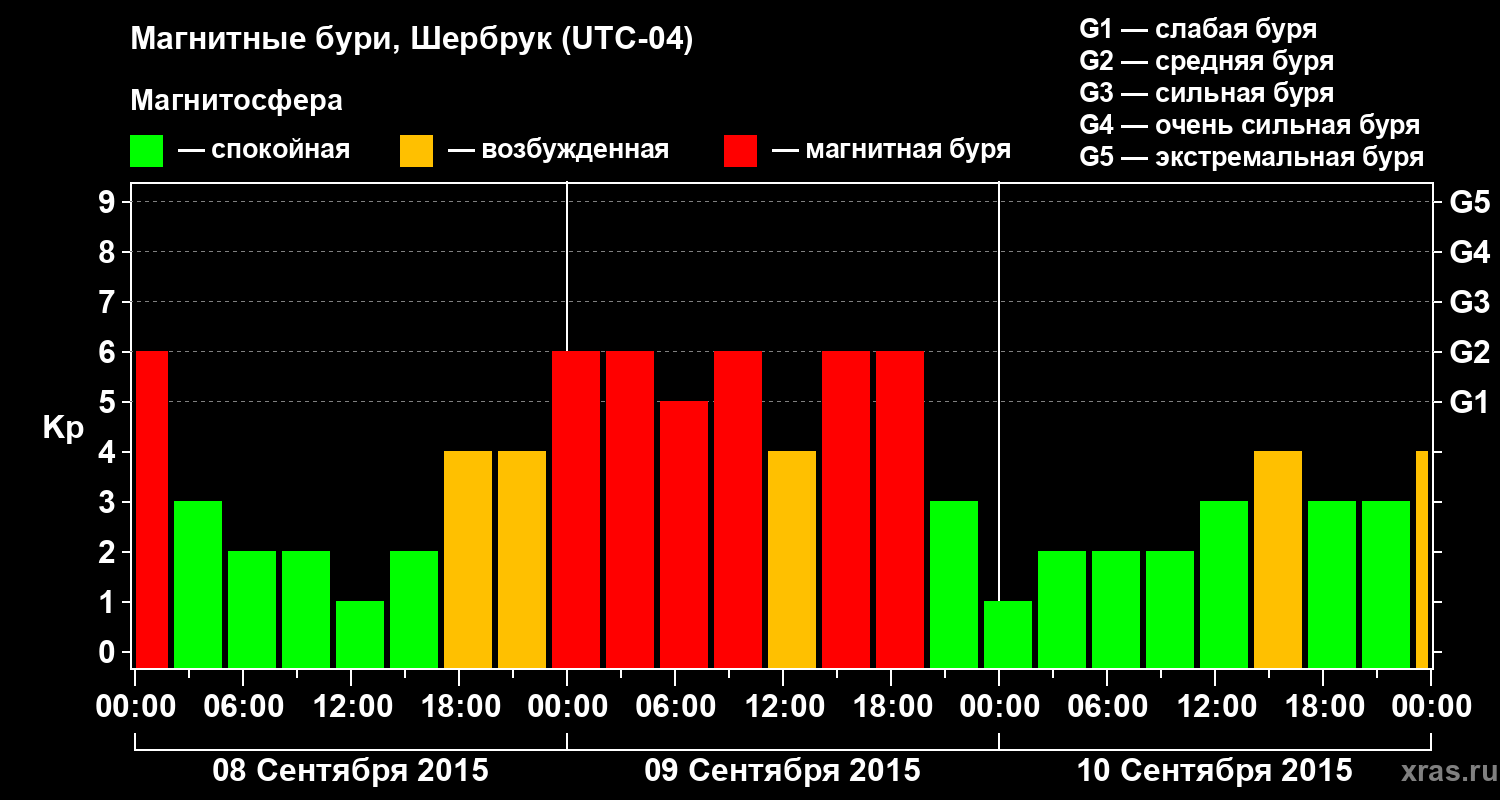Click the G4 label on right axis
The image size is (1500, 800).
coord(1469,252)
